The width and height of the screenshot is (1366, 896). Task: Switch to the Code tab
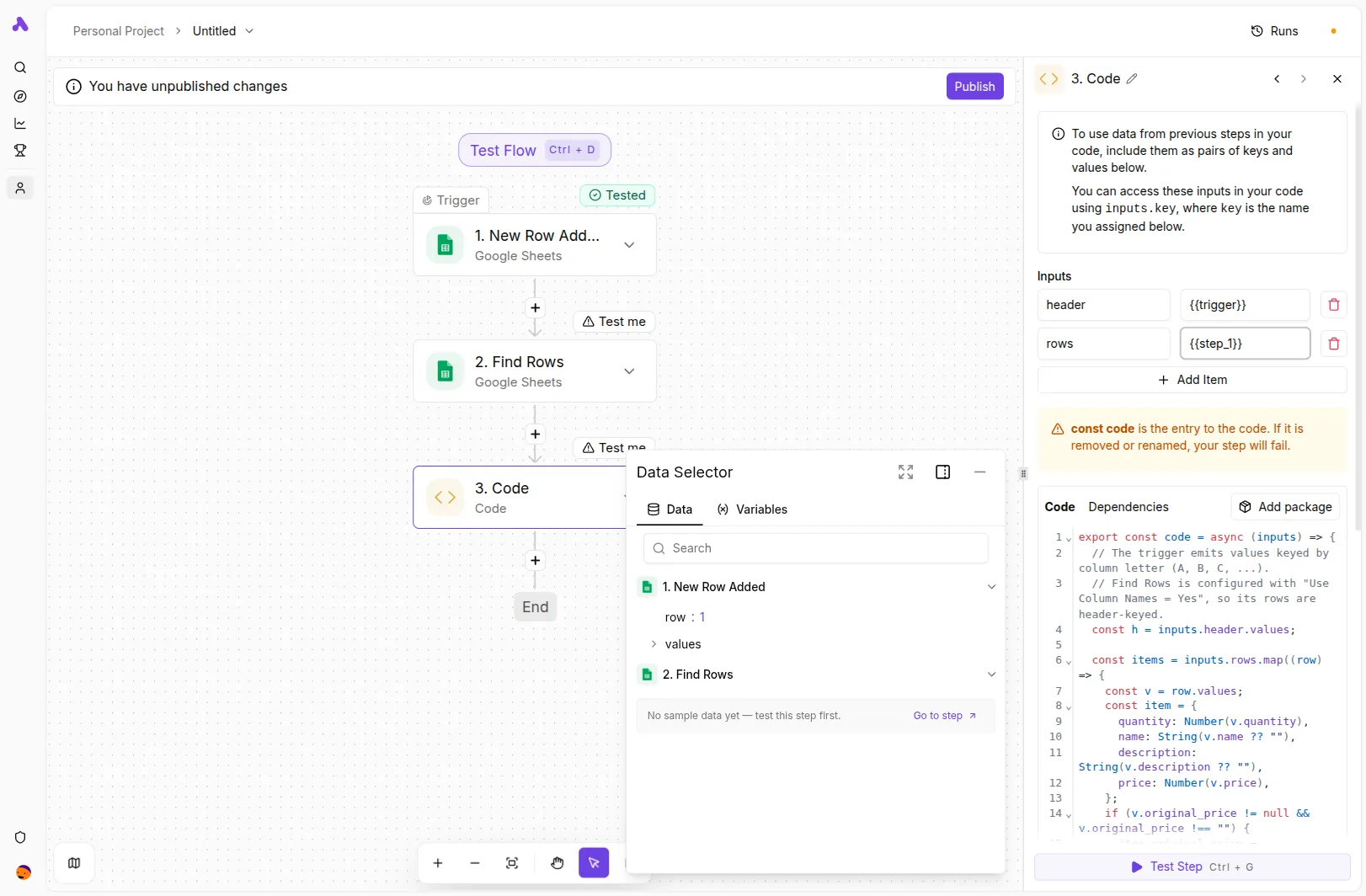click(1059, 507)
